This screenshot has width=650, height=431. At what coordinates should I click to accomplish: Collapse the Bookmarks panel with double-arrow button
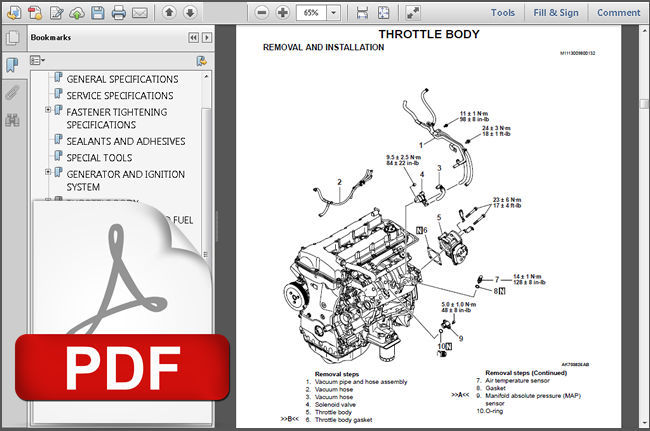click(x=194, y=38)
